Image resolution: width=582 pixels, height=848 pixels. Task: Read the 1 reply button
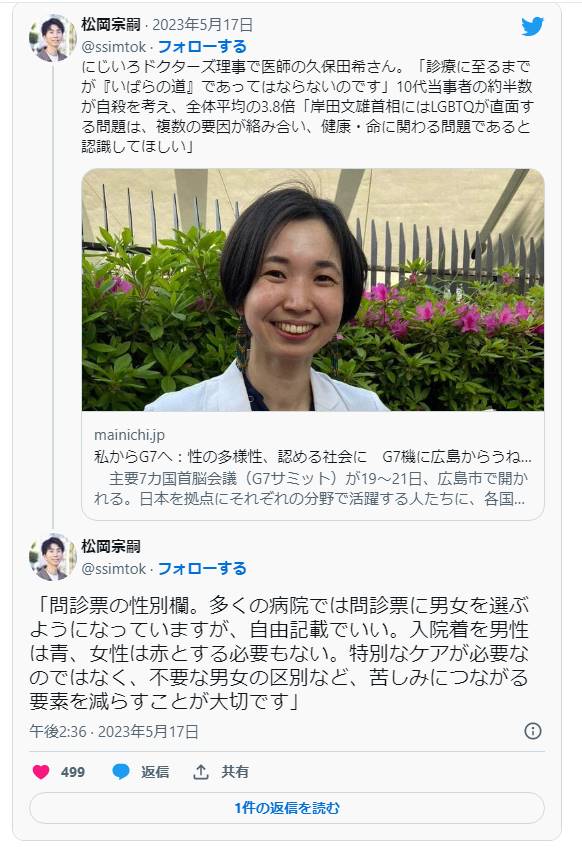pos(287,808)
